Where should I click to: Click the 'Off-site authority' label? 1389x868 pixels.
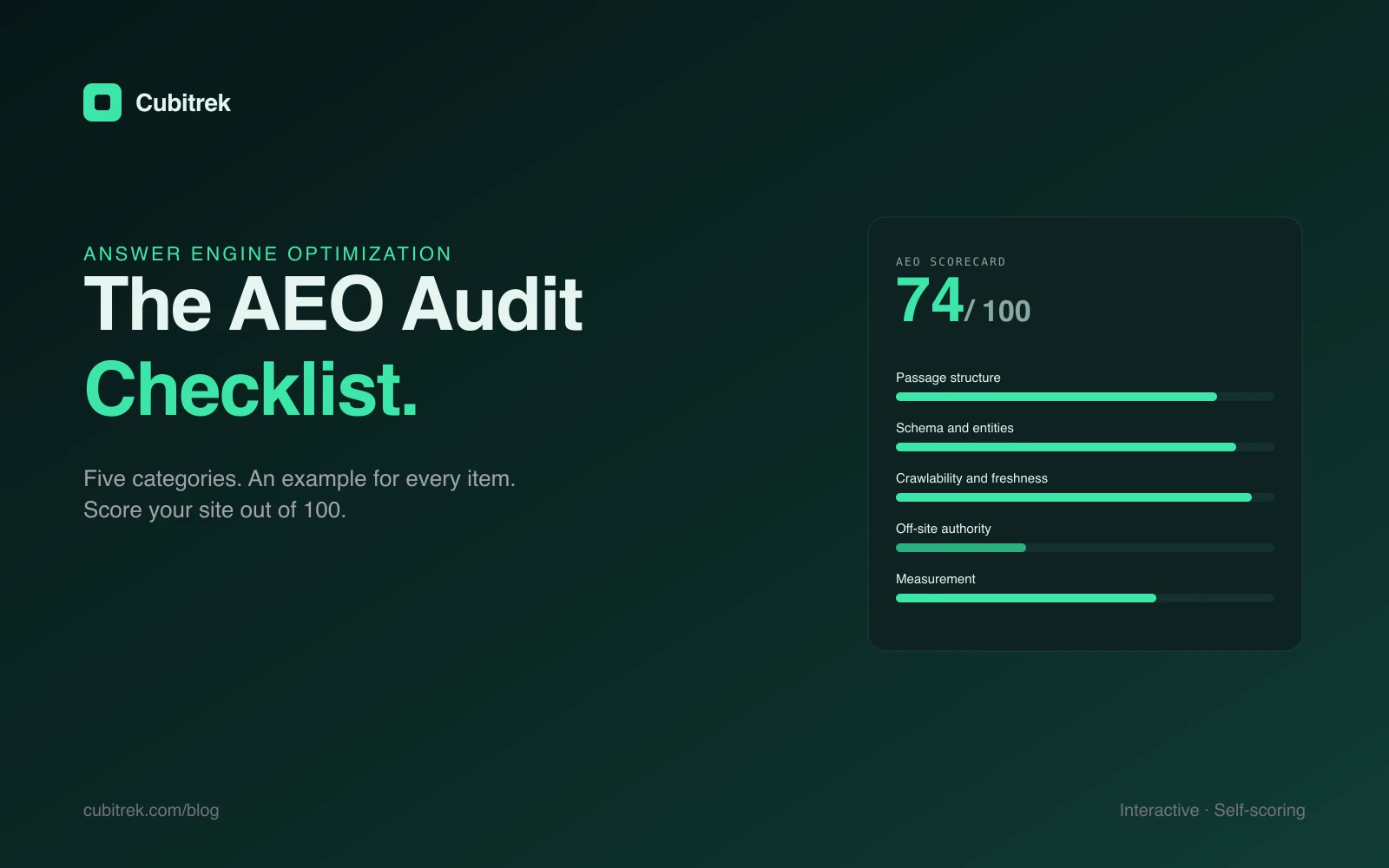pos(944,529)
